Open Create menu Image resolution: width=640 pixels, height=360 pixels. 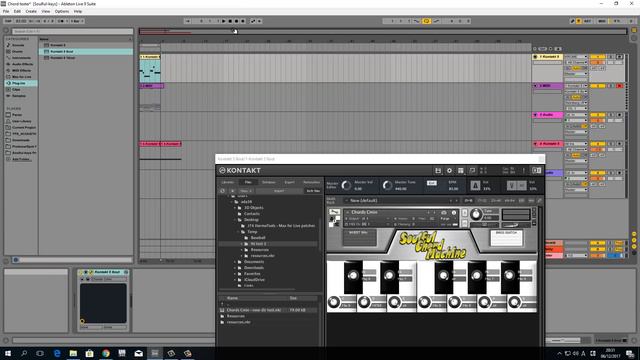31,11
